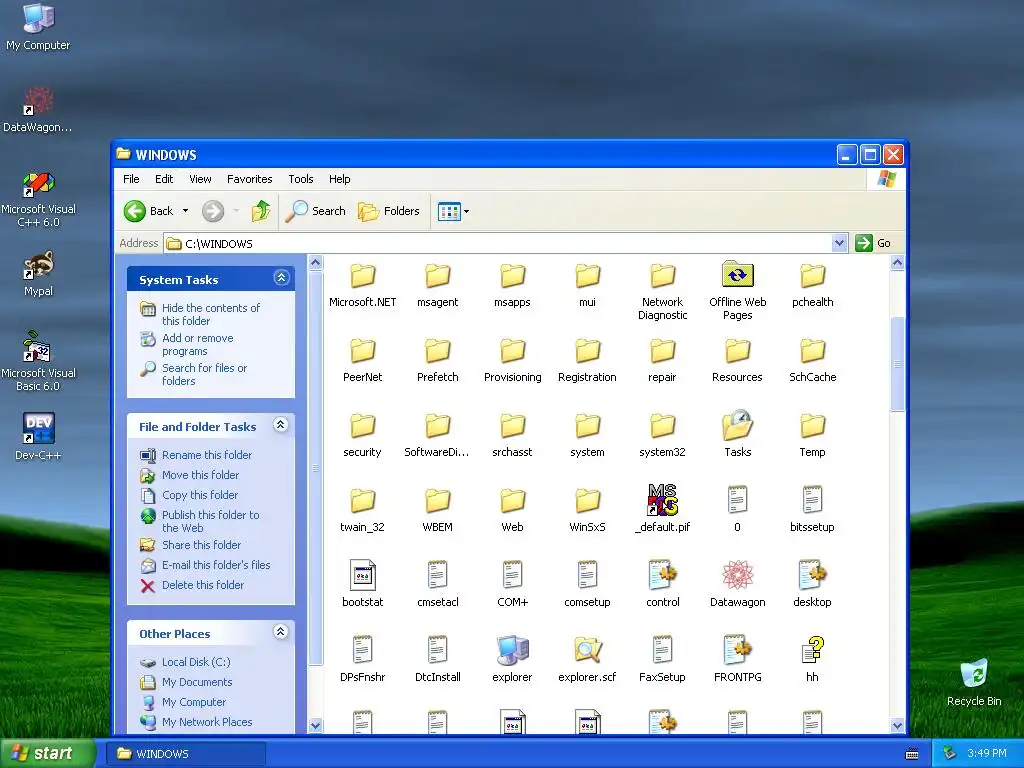Select the hh help application icon
The height and width of the screenshot is (768, 1024).
(812, 650)
